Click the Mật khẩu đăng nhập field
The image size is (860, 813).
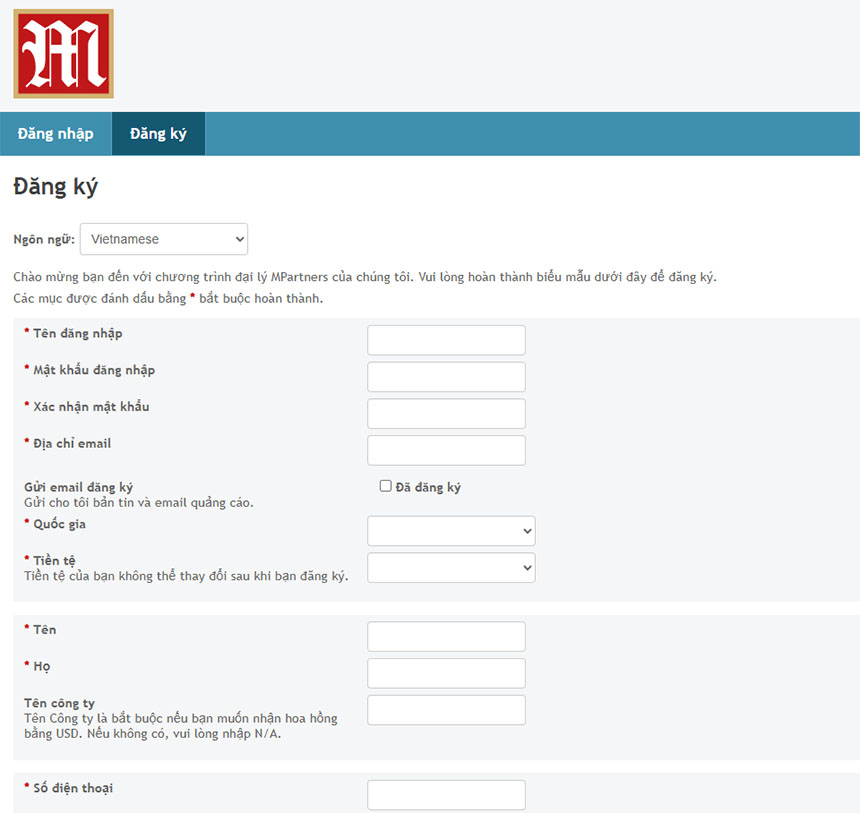(446, 377)
